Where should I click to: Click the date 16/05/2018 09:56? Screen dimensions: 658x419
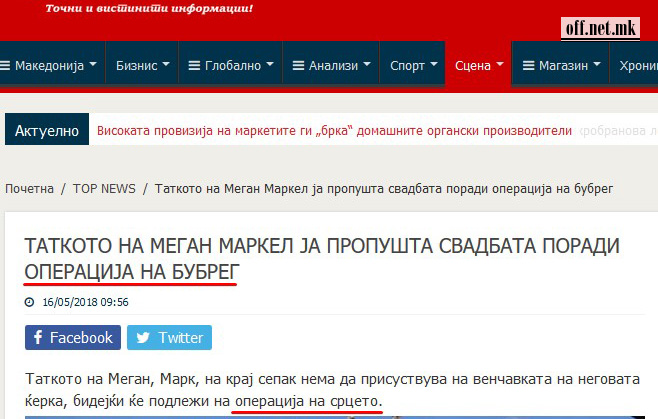(85, 302)
